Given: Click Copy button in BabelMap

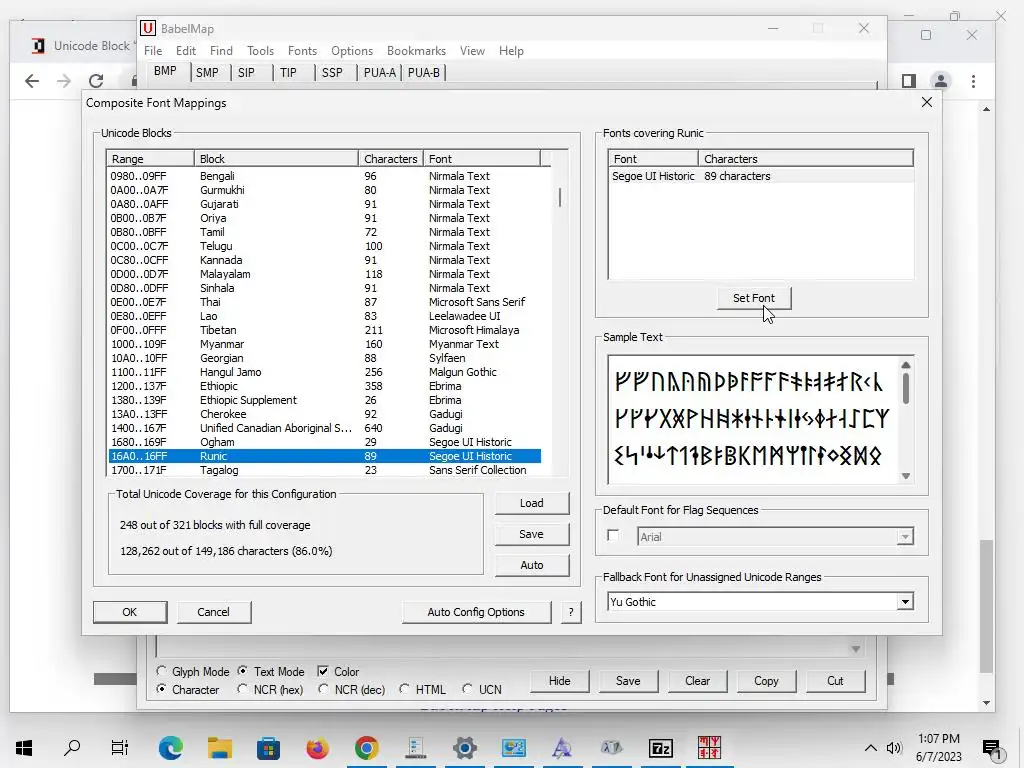Looking at the screenshot, I should click(766, 680).
